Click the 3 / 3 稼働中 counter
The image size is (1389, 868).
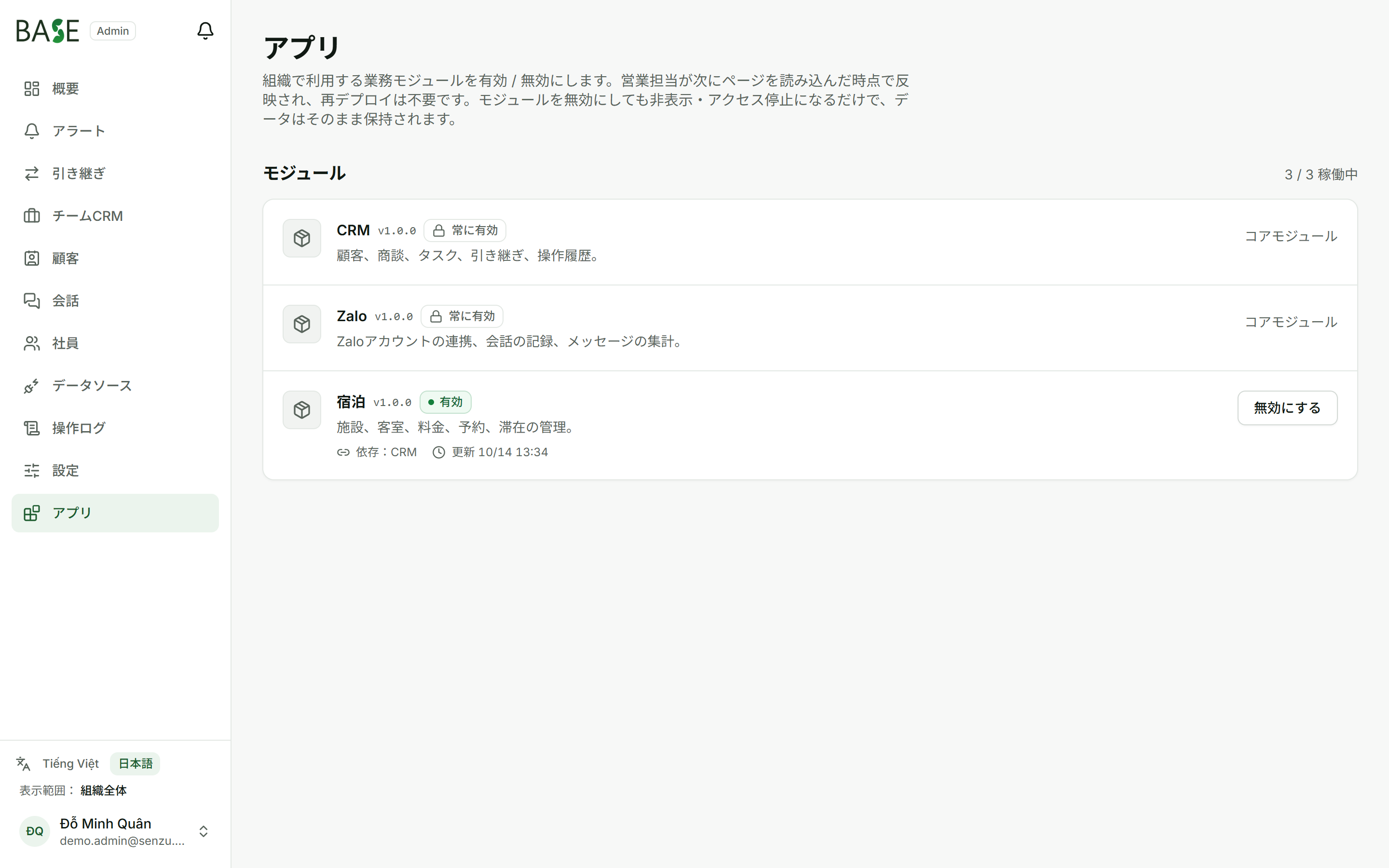1321,175
